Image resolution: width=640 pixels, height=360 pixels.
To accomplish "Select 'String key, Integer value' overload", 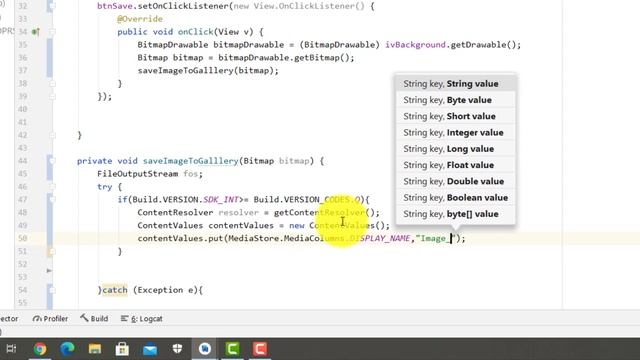I will (x=456, y=133).
